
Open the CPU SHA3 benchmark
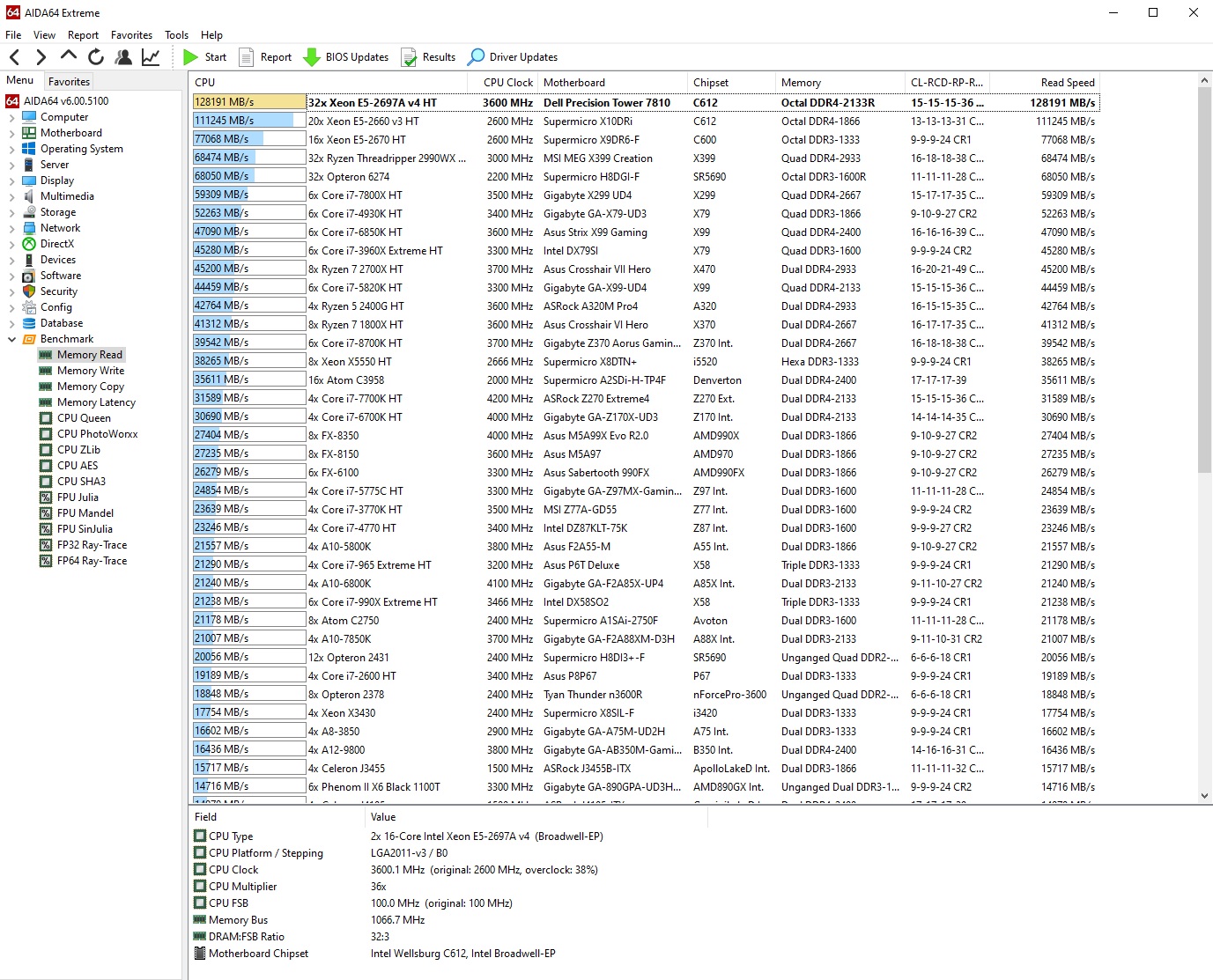pos(81,482)
